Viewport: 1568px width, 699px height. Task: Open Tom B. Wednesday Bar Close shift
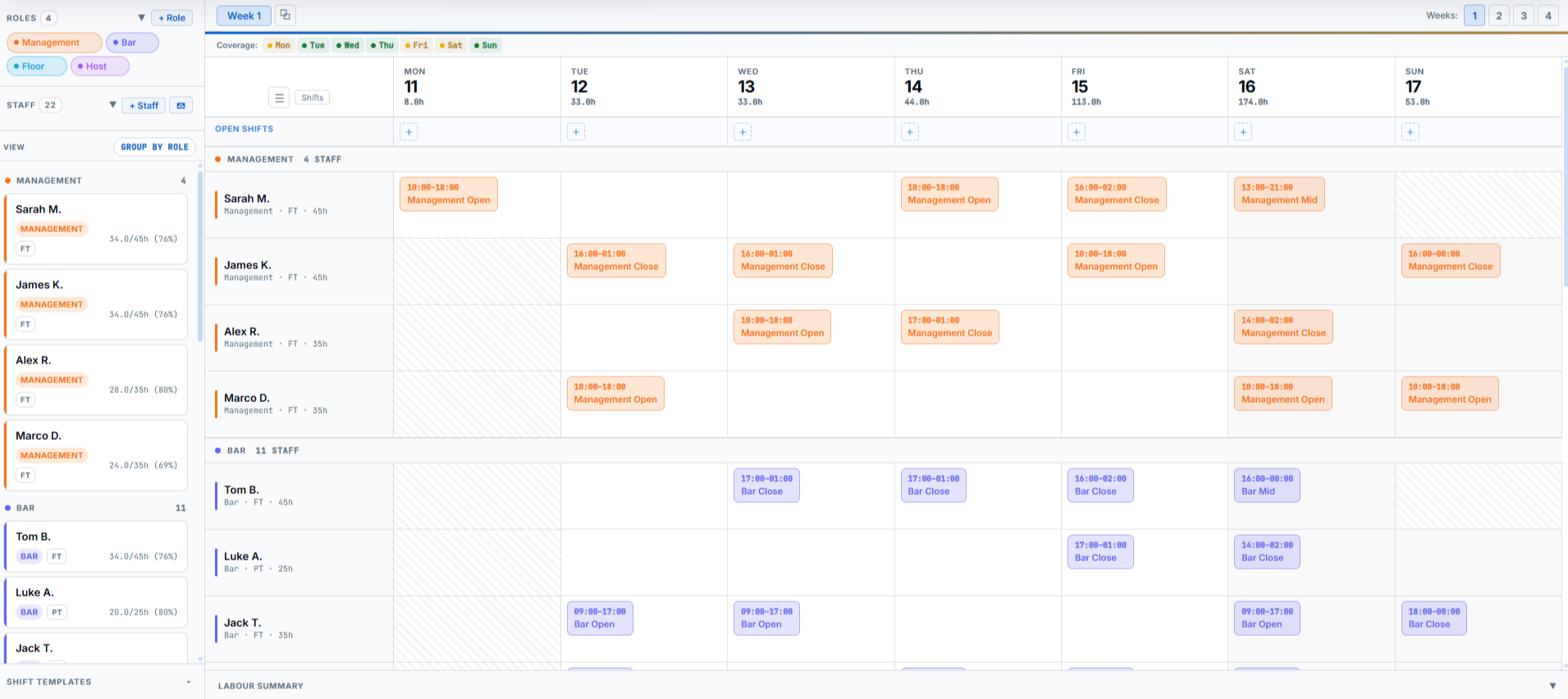coord(766,486)
